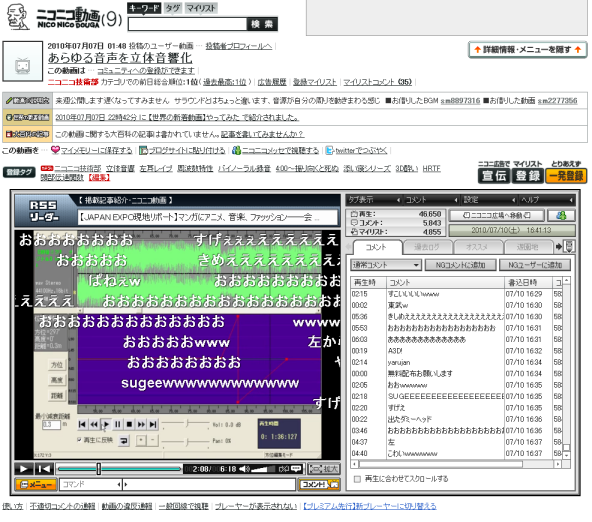Enable 再生に合わせてスクロールする checkbox
The image size is (592, 522).
(x=357, y=479)
